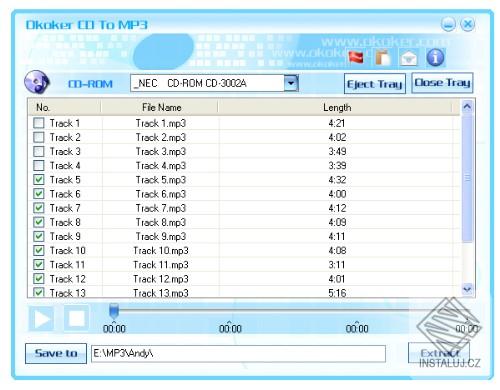Click the playback position slider handle
This screenshot has height=390, width=500.
[x=114, y=311]
